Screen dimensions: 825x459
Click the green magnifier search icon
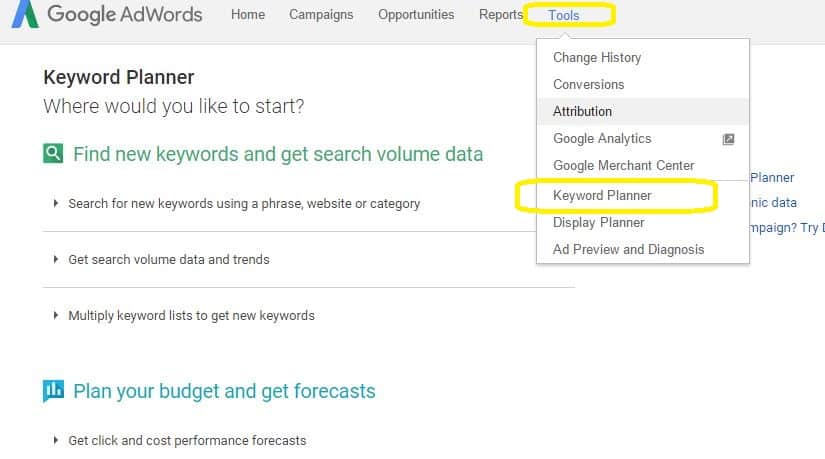pos(53,154)
